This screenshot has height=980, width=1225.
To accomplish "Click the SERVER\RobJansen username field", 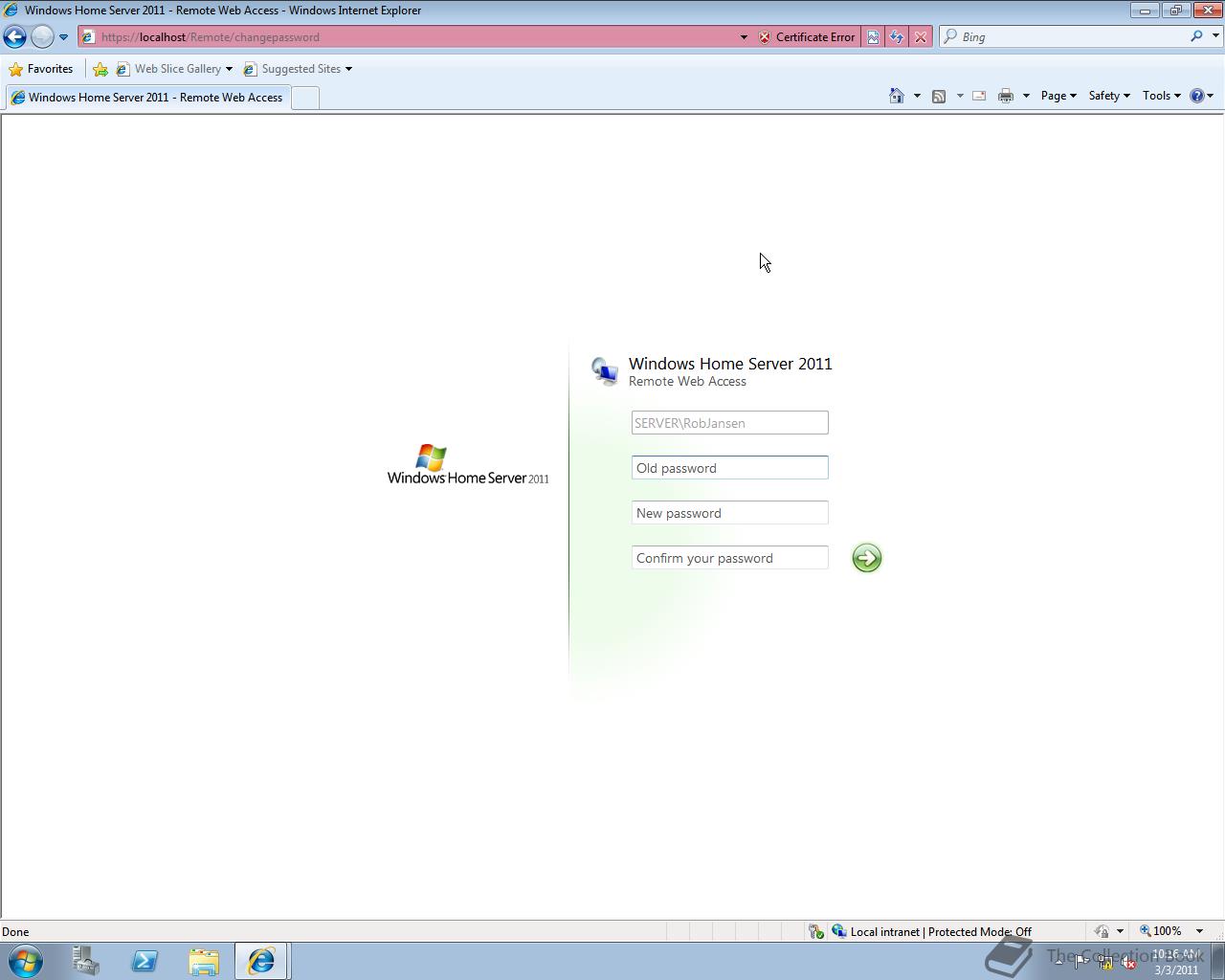I will pyautogui.click(x=729, y=423).
